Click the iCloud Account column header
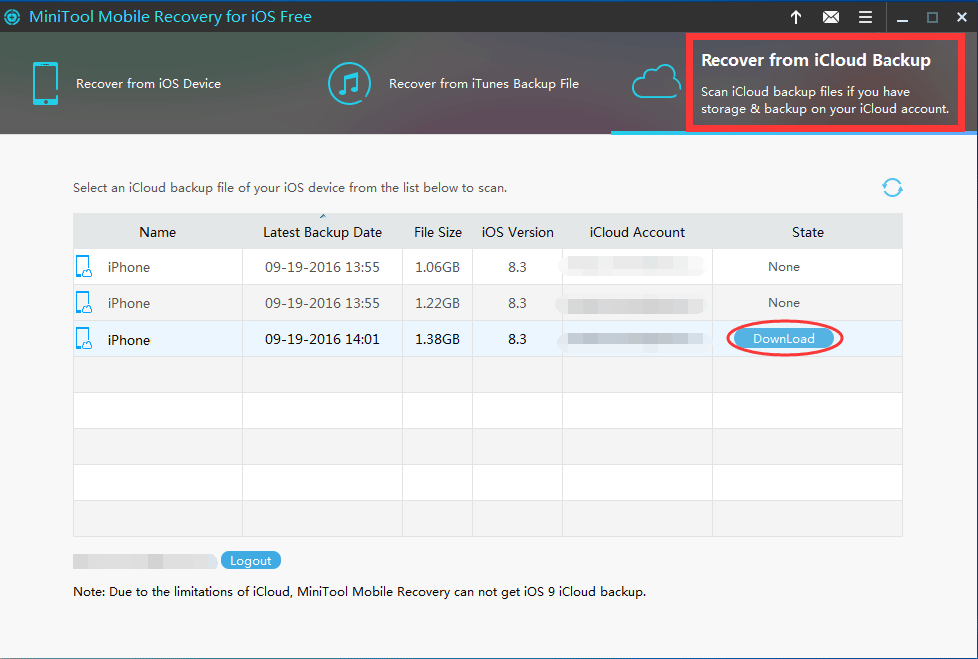 point(637,232)
